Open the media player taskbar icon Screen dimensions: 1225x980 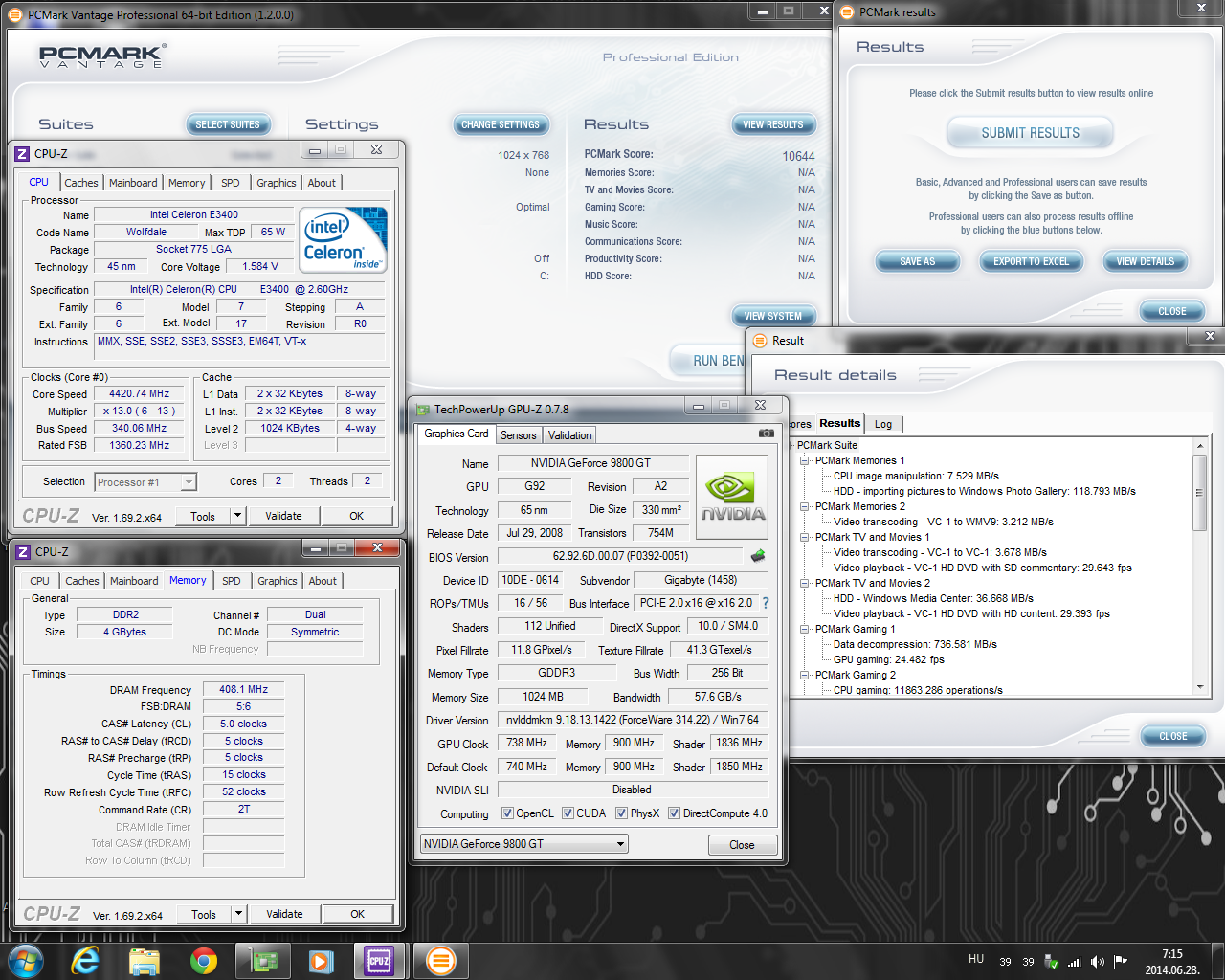(321, 961)
